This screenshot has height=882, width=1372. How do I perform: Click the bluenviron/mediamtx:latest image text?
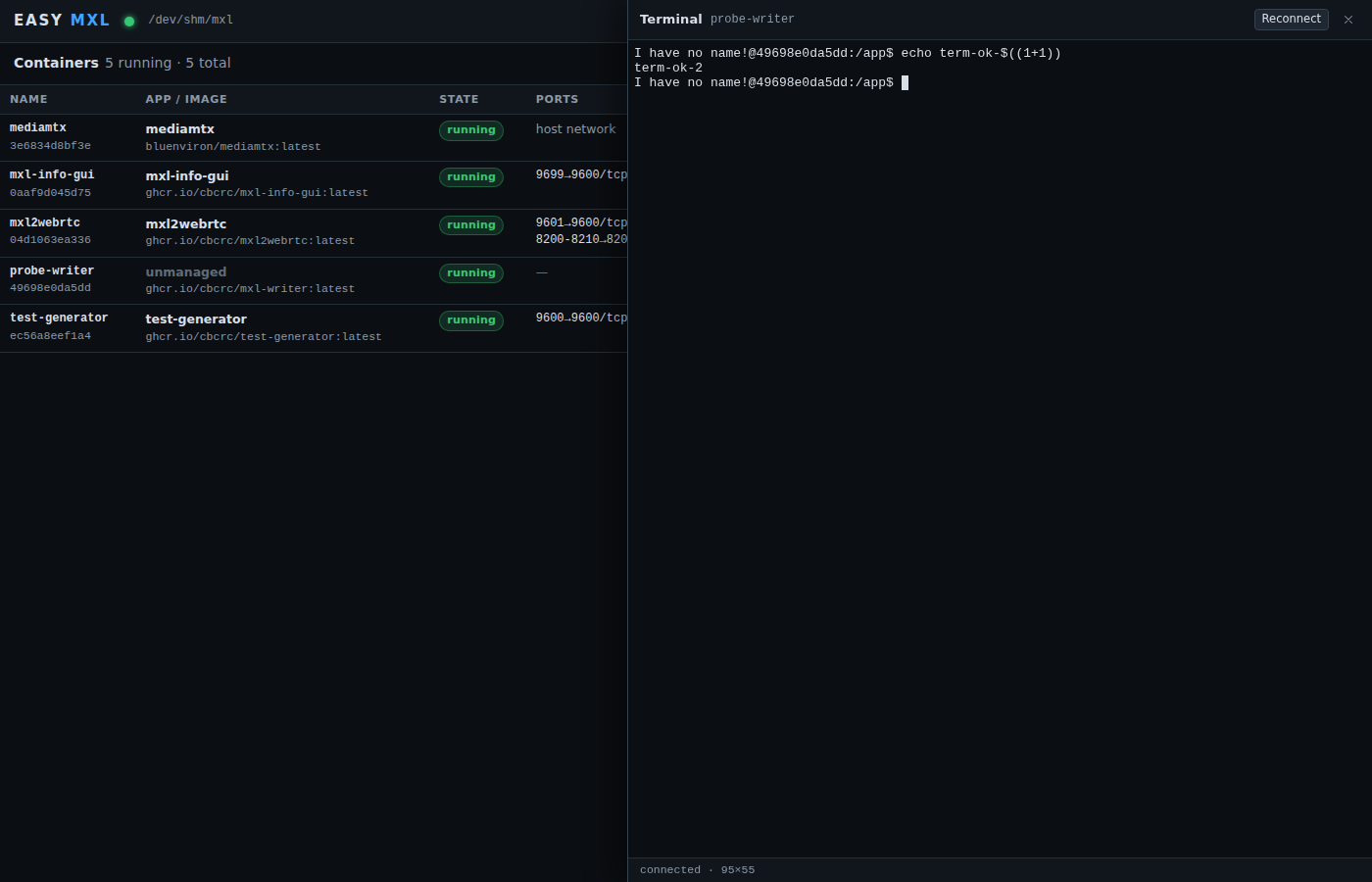(233, 147)
